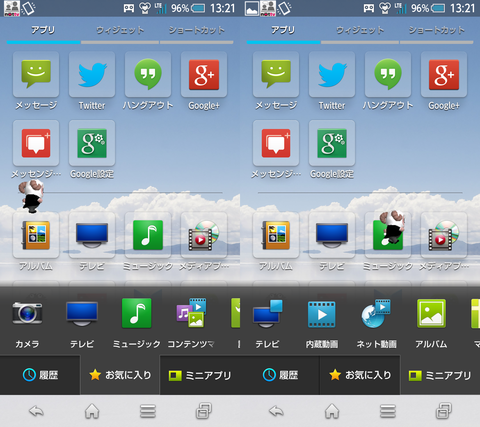Switch to ウィジェット tab in right screen

click(x=360, y=31)
